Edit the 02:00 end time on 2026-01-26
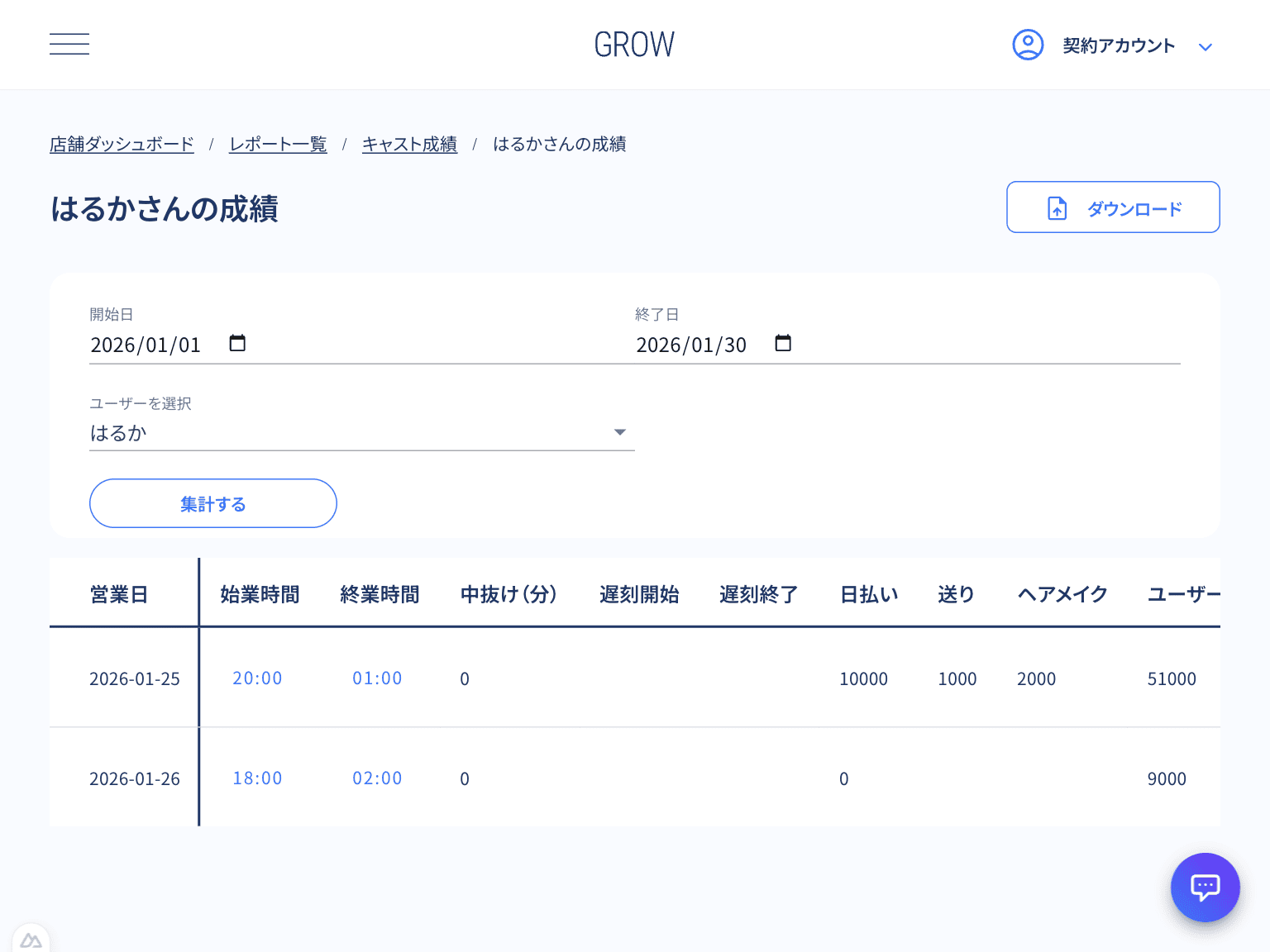The width and height of the screenshot is (1270, 952). pyautogui.click(x=377, y=778)
